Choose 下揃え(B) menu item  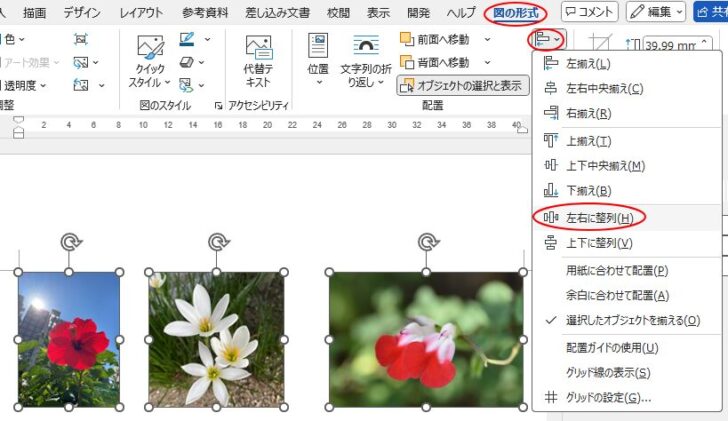pos(627,191)
